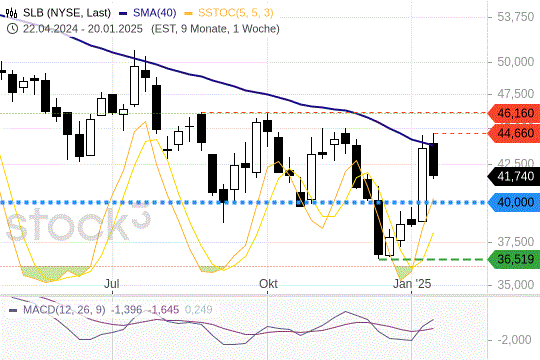Click the Okt marker on time axis
This screenshot has width=540, height=360.
[268, 284]
